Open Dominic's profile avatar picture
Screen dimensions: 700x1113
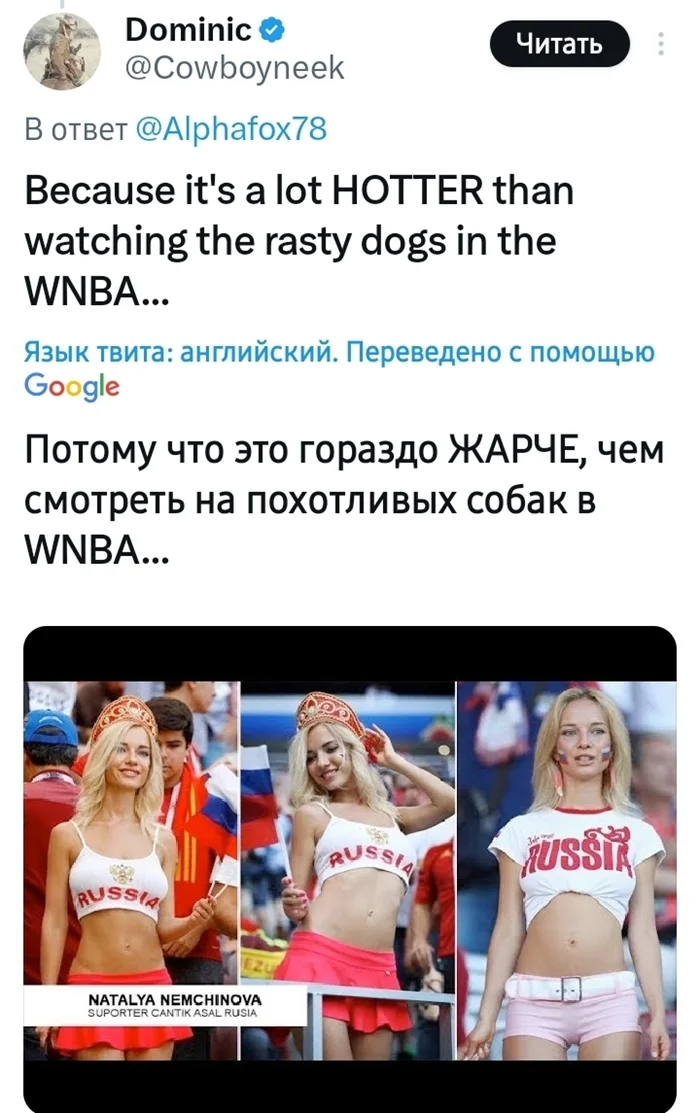[62, 51]
